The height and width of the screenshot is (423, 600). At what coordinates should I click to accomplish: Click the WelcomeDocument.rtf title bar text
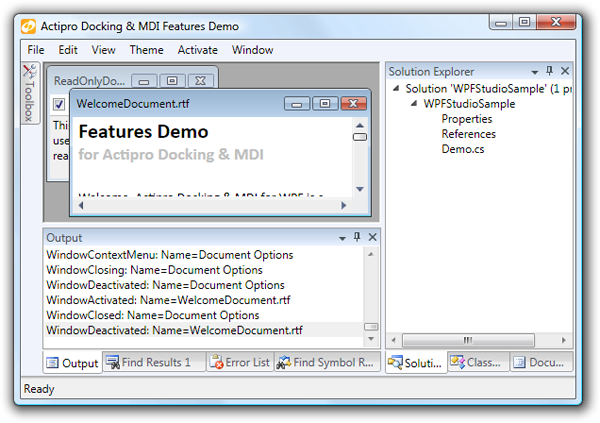pos(132,103)
